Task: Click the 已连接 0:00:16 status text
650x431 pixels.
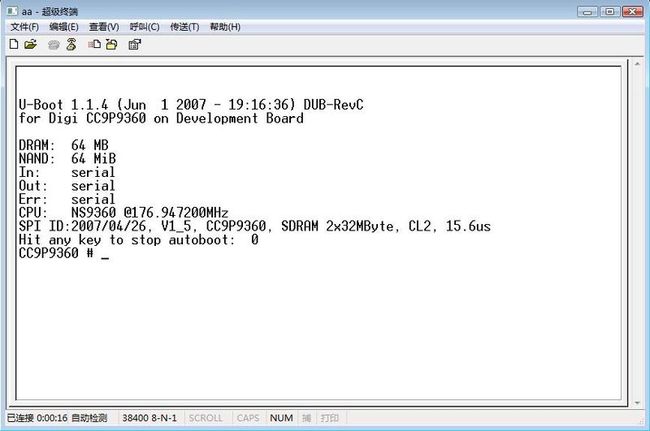Action: pos(37,418)
